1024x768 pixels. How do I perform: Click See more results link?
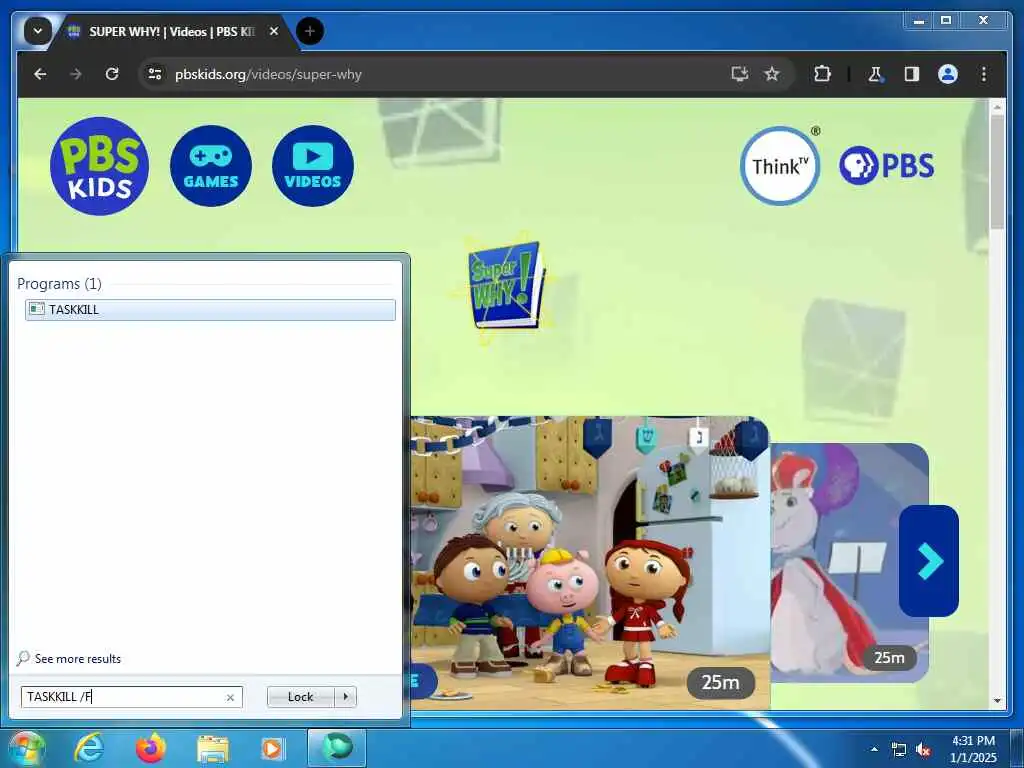point(78,658)
